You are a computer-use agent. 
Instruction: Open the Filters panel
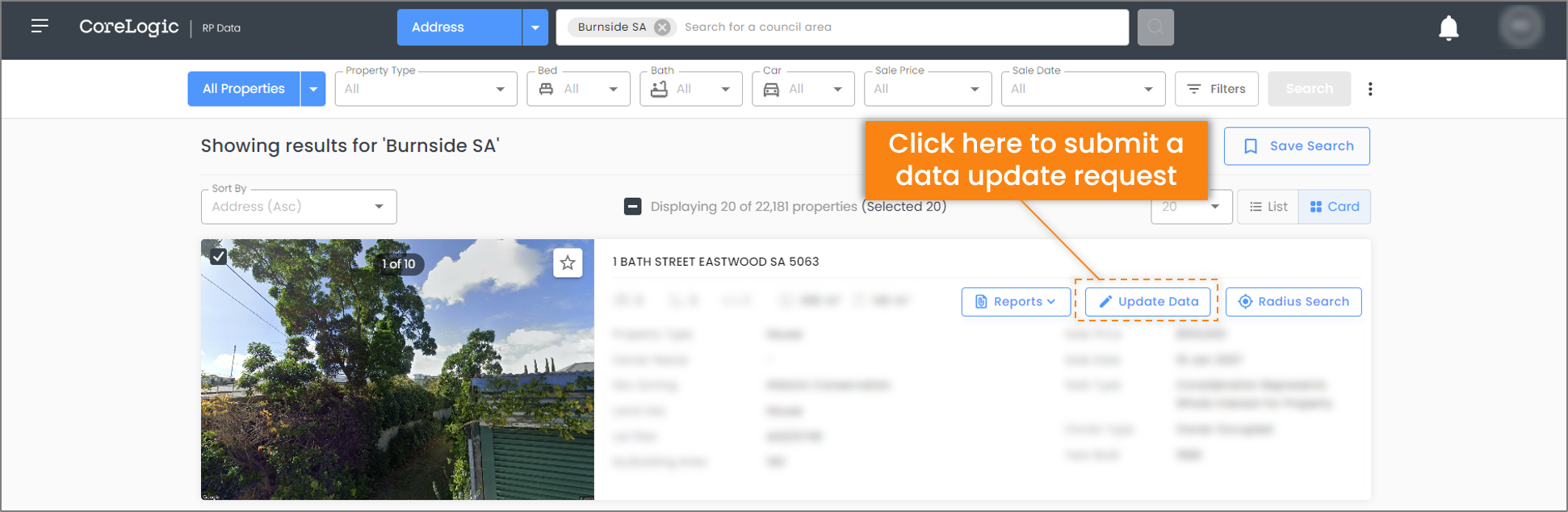tap(1216, 89)
